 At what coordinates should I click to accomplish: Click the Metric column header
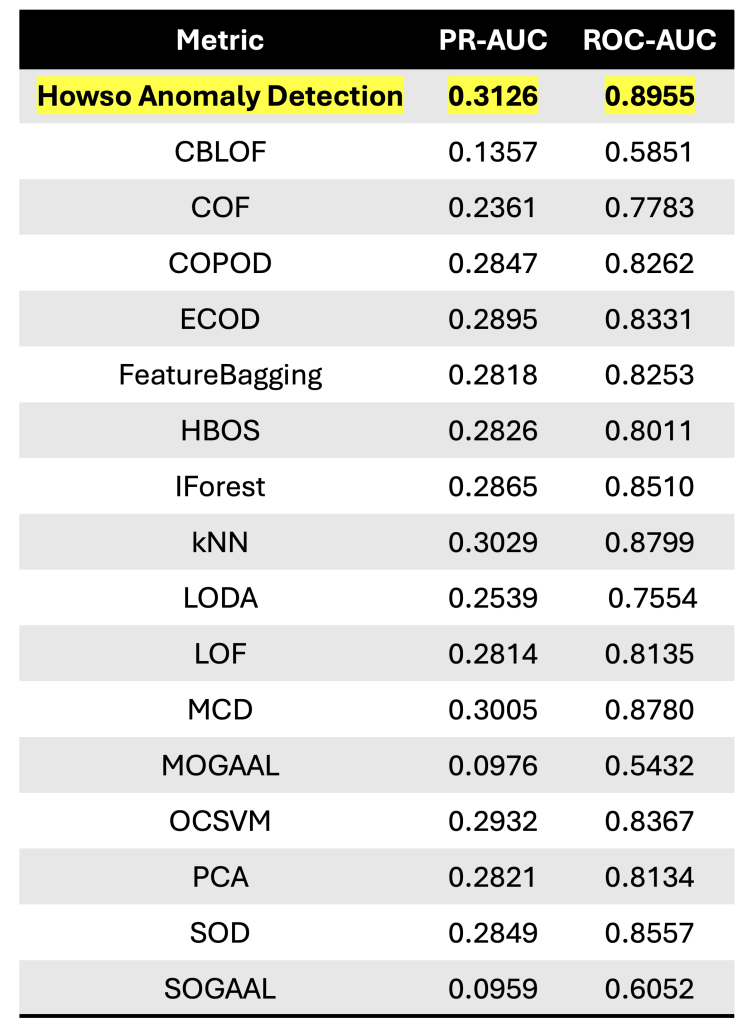pos(220,40)
